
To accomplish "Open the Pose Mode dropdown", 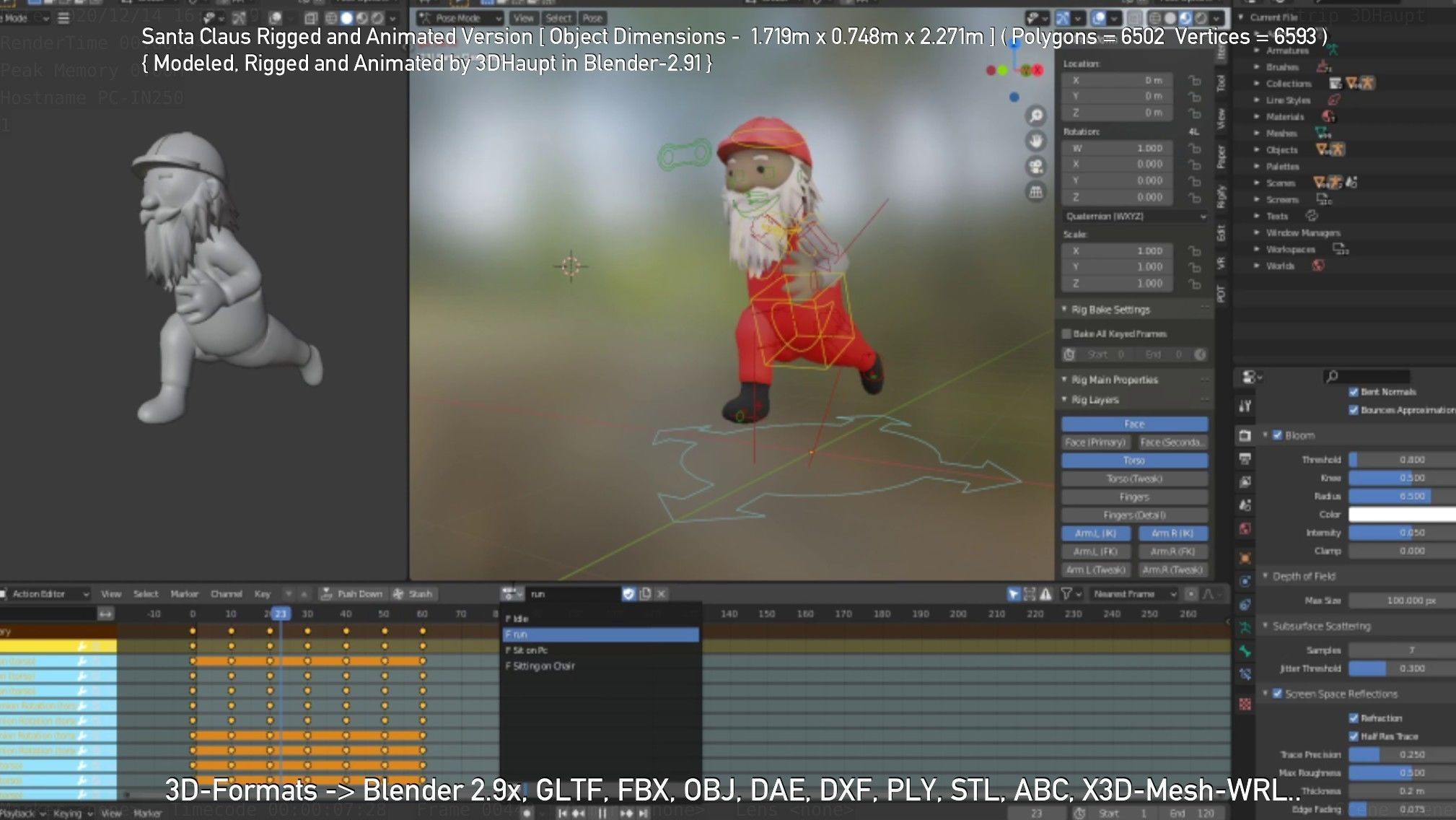I will (x=460, y=18).
